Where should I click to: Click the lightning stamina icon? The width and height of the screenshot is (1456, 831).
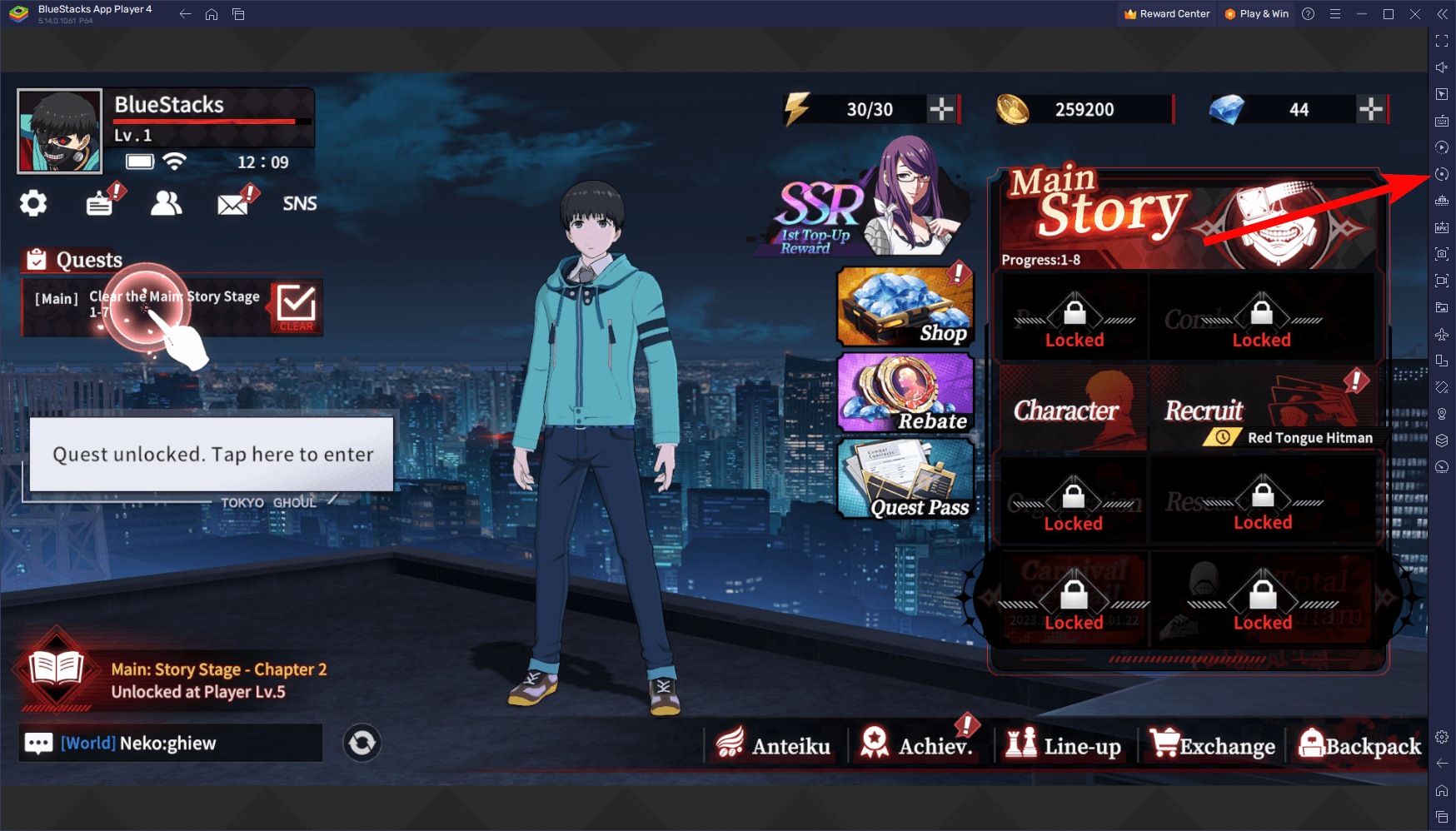coord(797,109)
